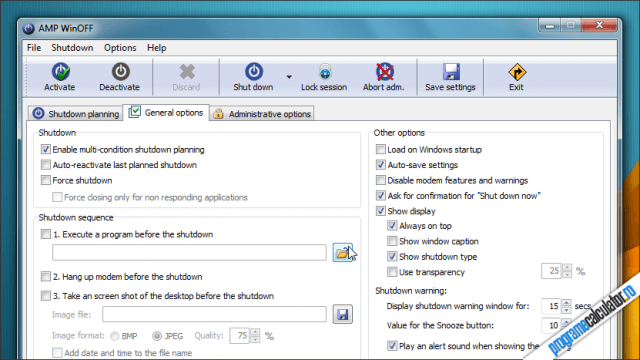This screenshot has width=640, height=360.
Task: Check Hang up modem before shutdown
Action: (46, 276)
